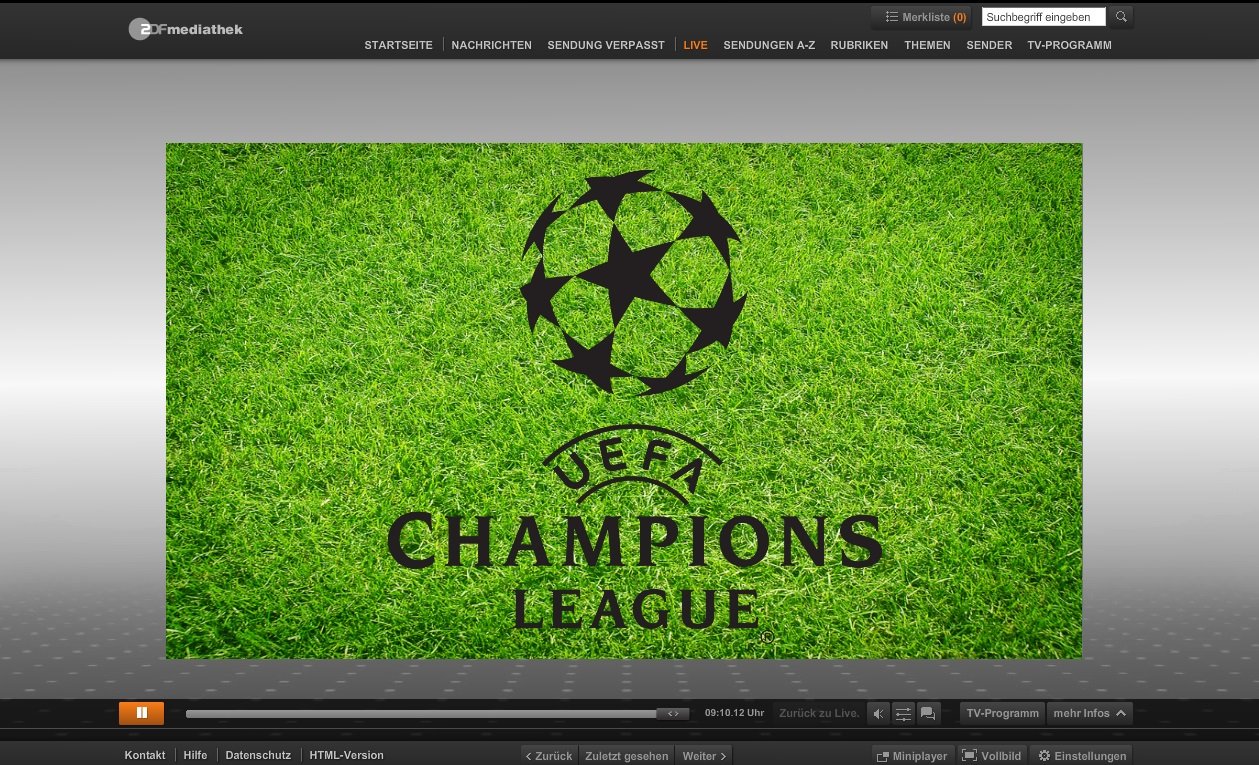The width and height of the screenshot is (1259, 765).
Task: Click the Champions League video area
Action: click(624, 401)
